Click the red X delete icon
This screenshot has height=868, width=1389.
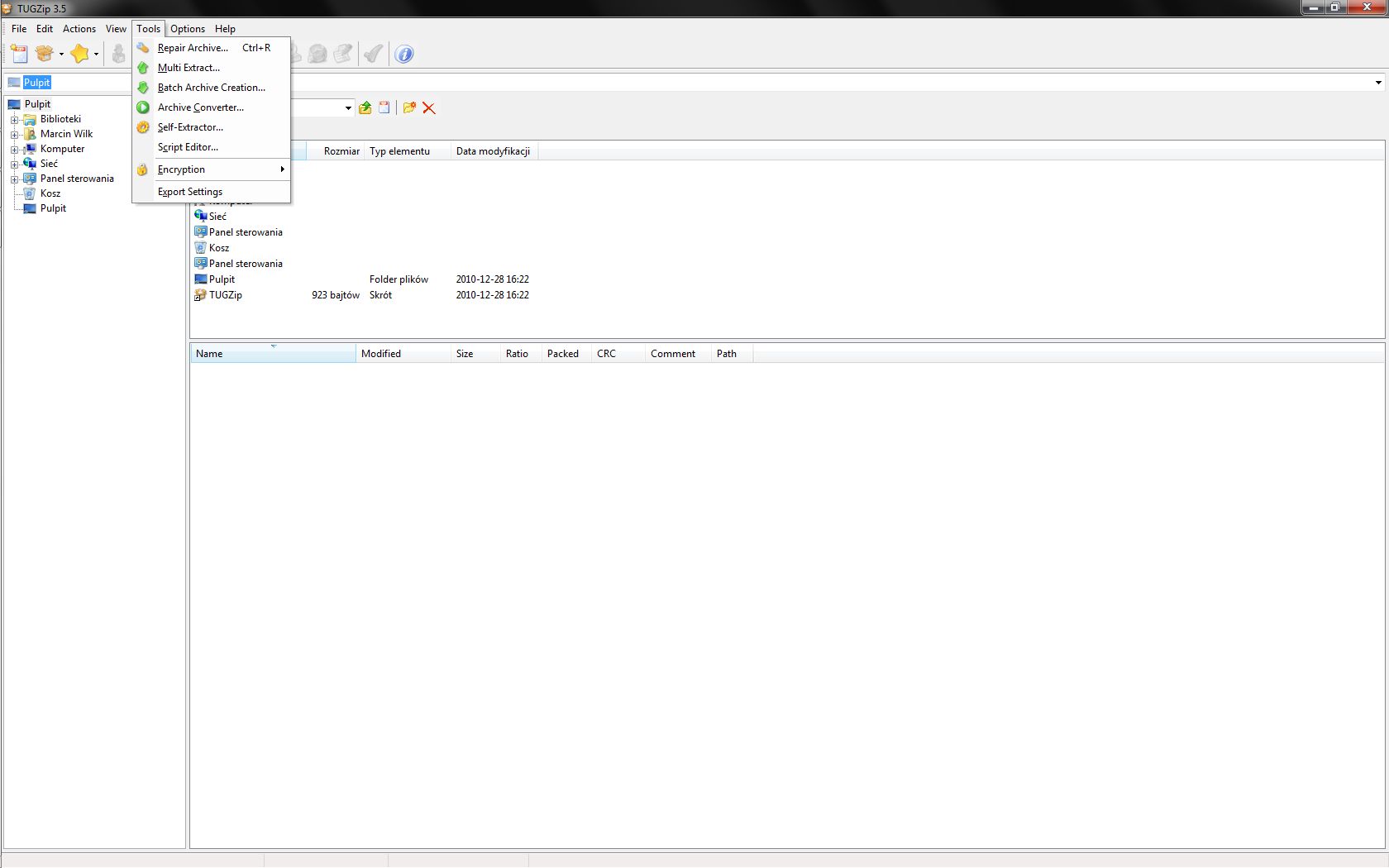(429, 107)
